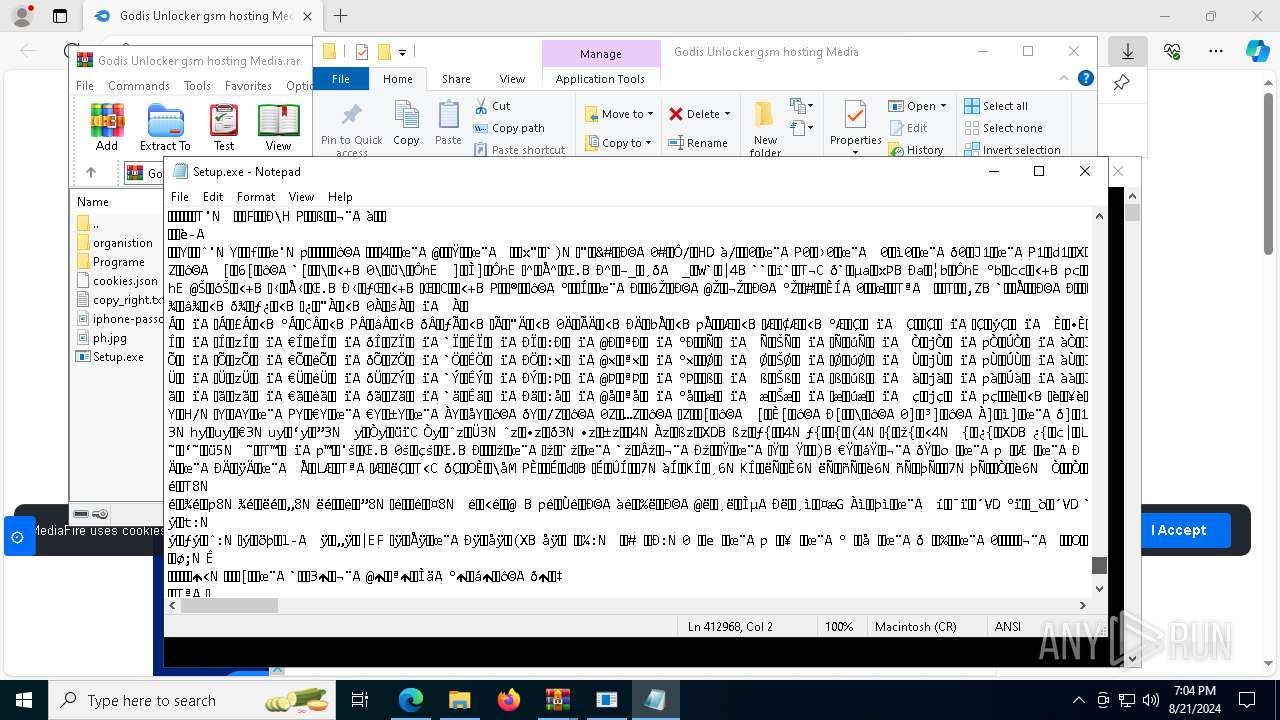This screenshot has height=720, width=1280.
Task: Open Edge Copilot icon
Action: click(x=1257, y=51)
